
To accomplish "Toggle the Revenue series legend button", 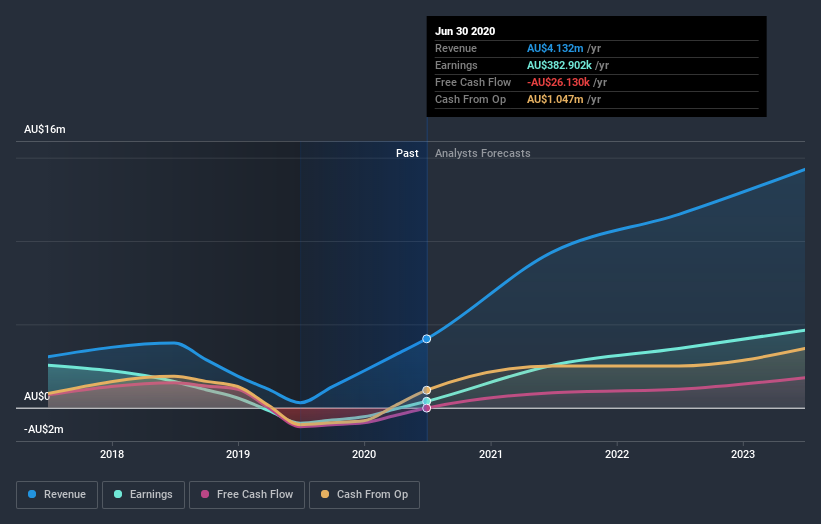I will point(57,495).
